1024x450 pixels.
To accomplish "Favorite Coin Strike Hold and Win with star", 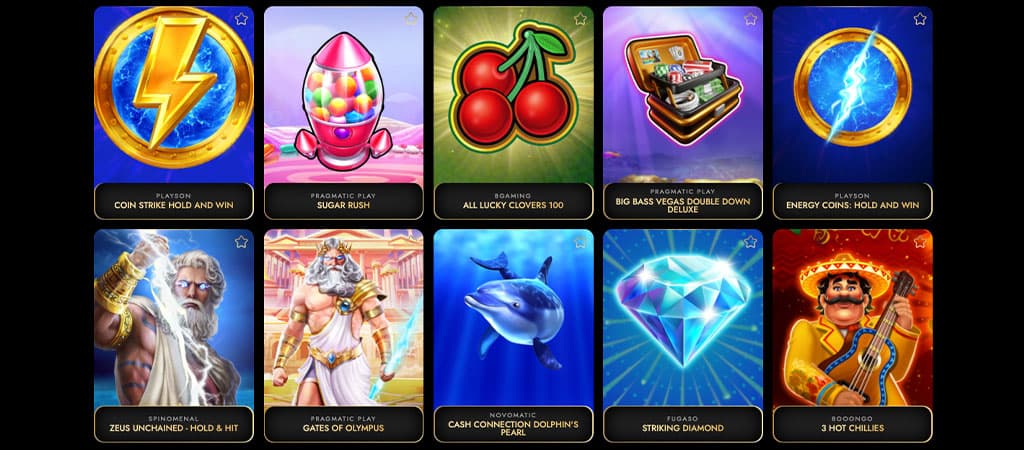I will [x=241, y=19].
